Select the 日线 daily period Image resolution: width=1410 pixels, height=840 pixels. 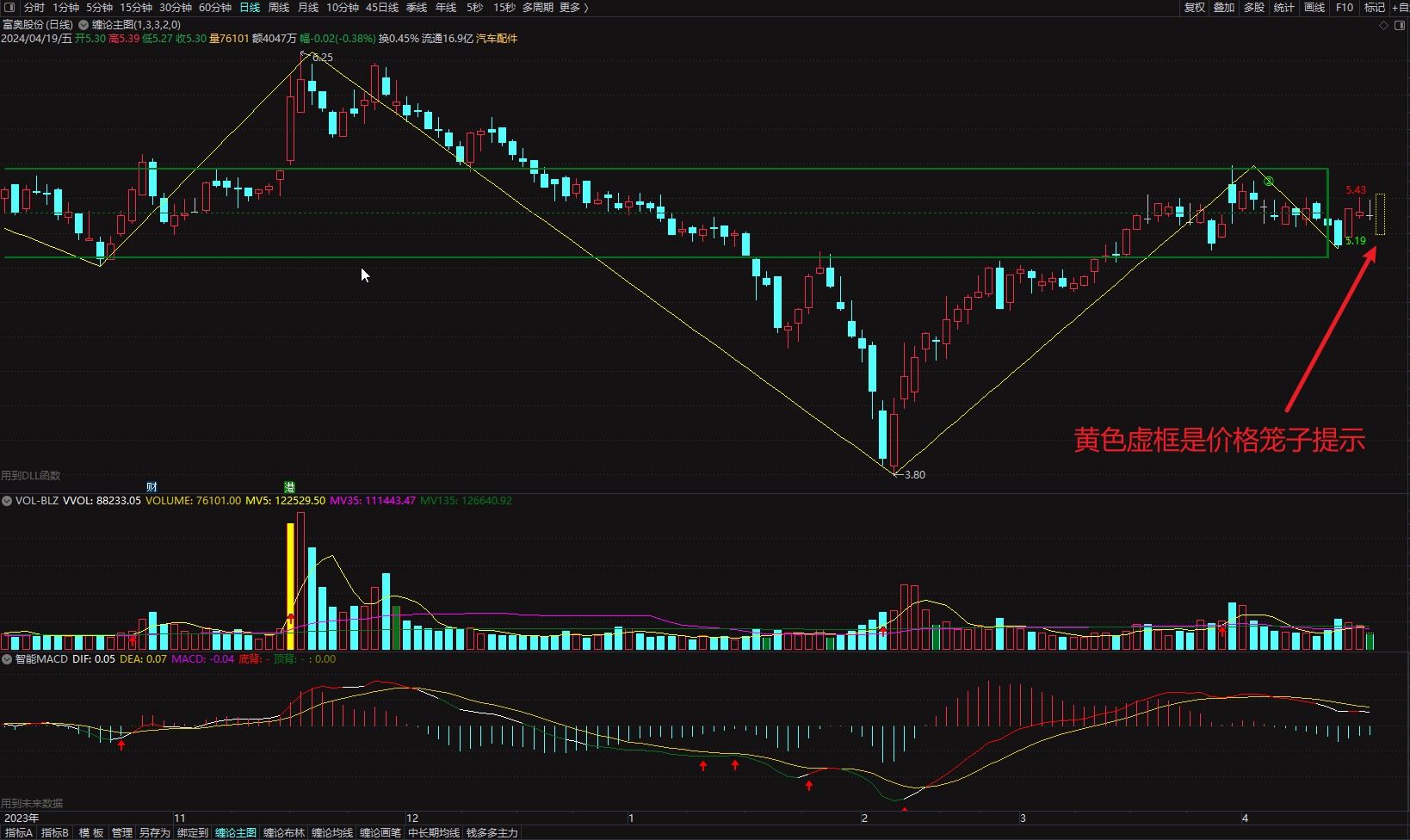[x=250, y=7]
